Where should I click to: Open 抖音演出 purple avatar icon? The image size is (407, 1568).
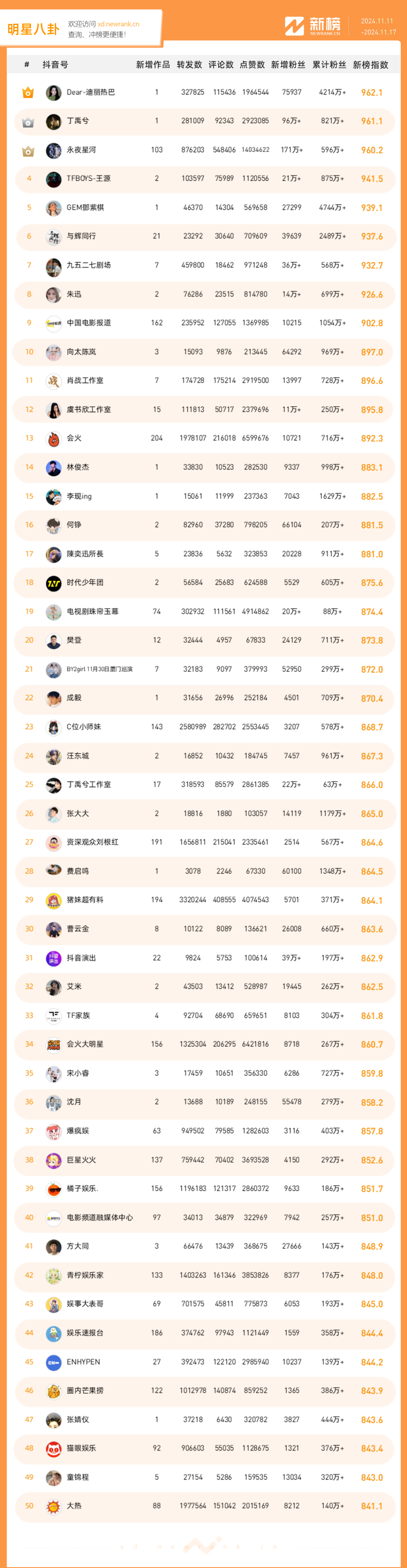(54, 958)
